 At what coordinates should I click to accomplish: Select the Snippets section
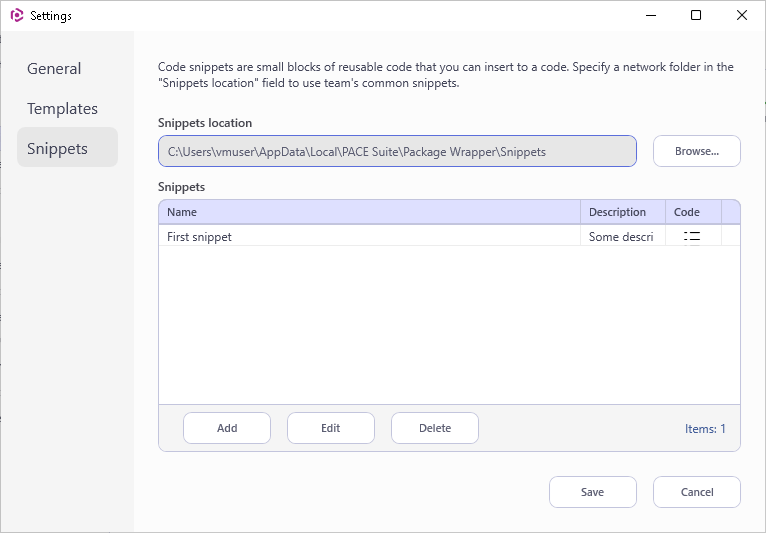click(67, 148)
